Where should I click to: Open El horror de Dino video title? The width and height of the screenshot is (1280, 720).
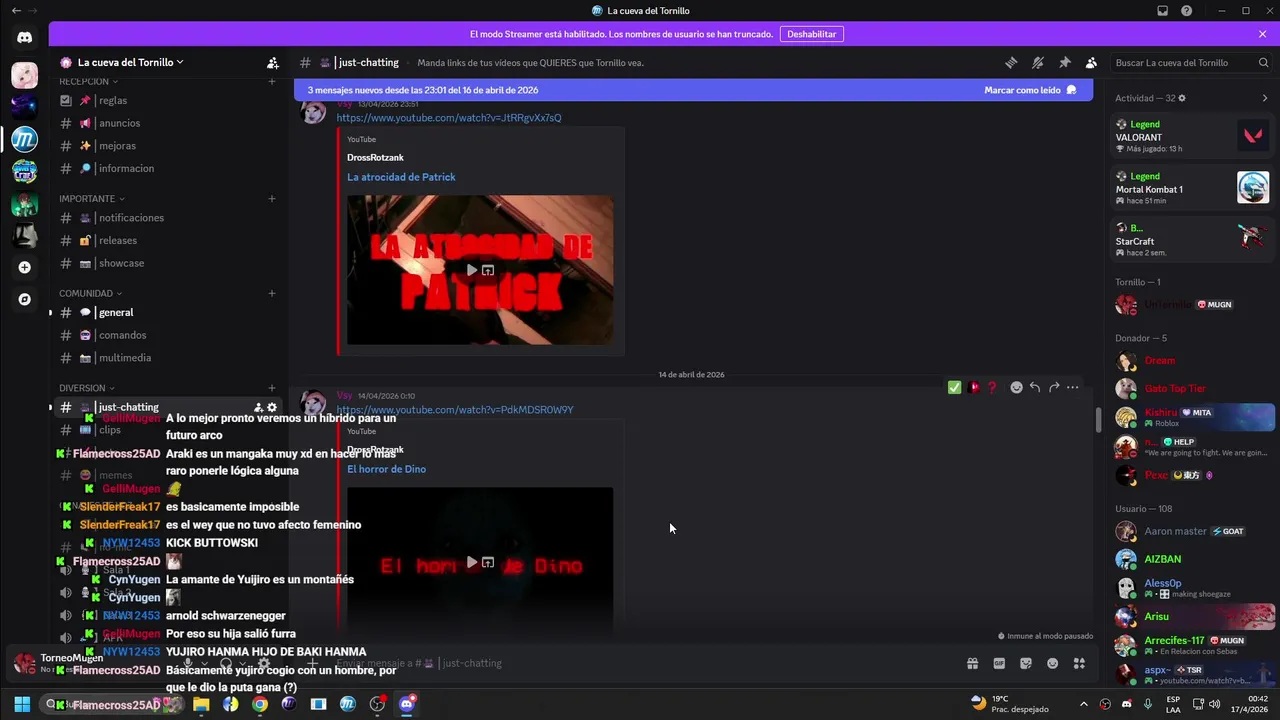pyautogui.click(x=386, y=469)
